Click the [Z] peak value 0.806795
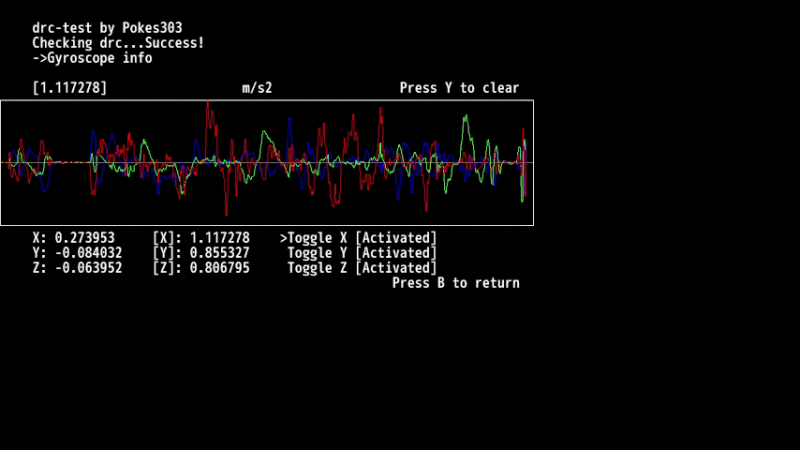 (x=220, y=268)
